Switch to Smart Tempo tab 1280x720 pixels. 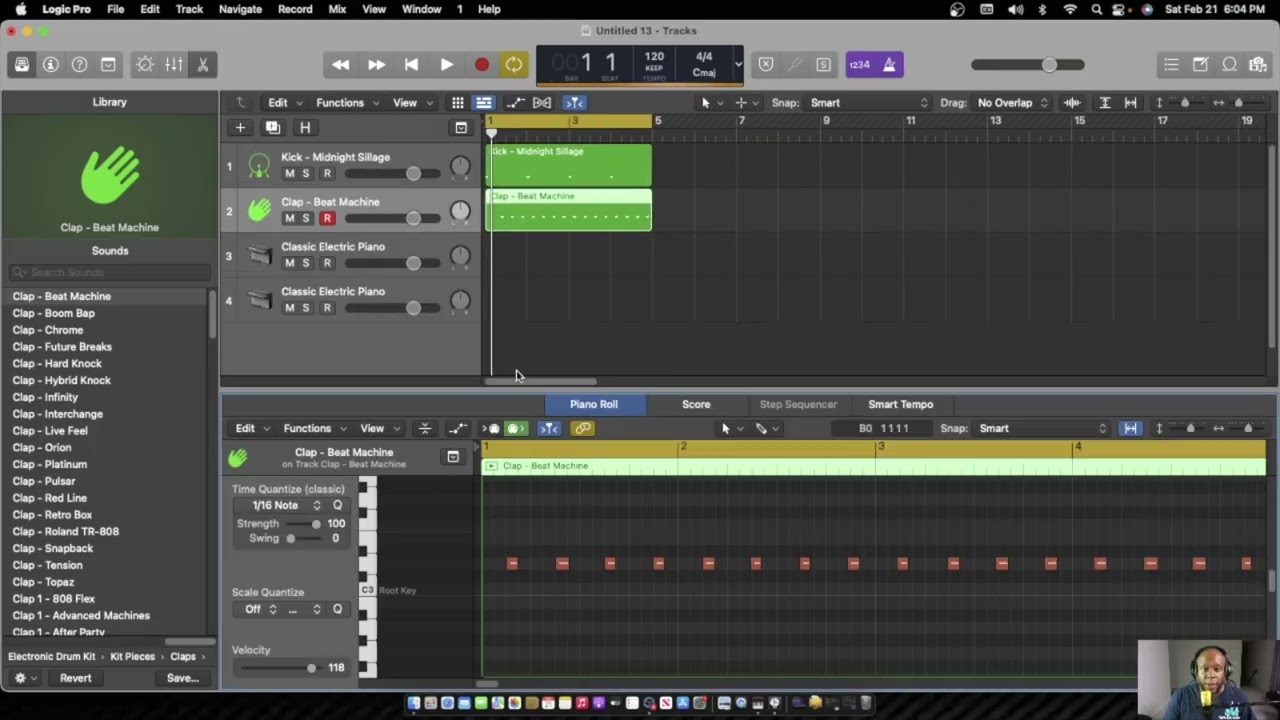[901, 405]
